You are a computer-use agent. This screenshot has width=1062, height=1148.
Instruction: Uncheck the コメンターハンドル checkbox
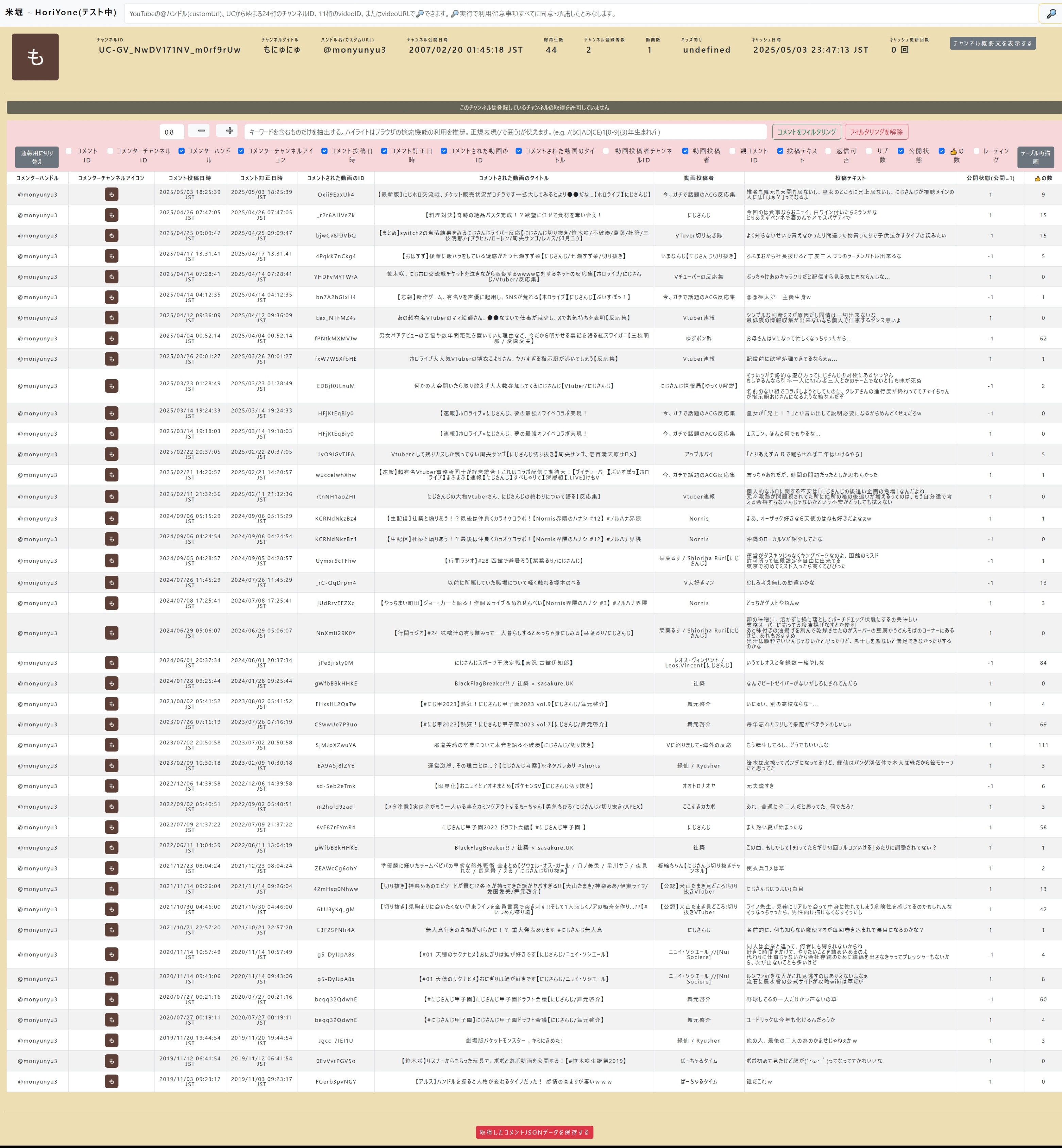(182, 151)
